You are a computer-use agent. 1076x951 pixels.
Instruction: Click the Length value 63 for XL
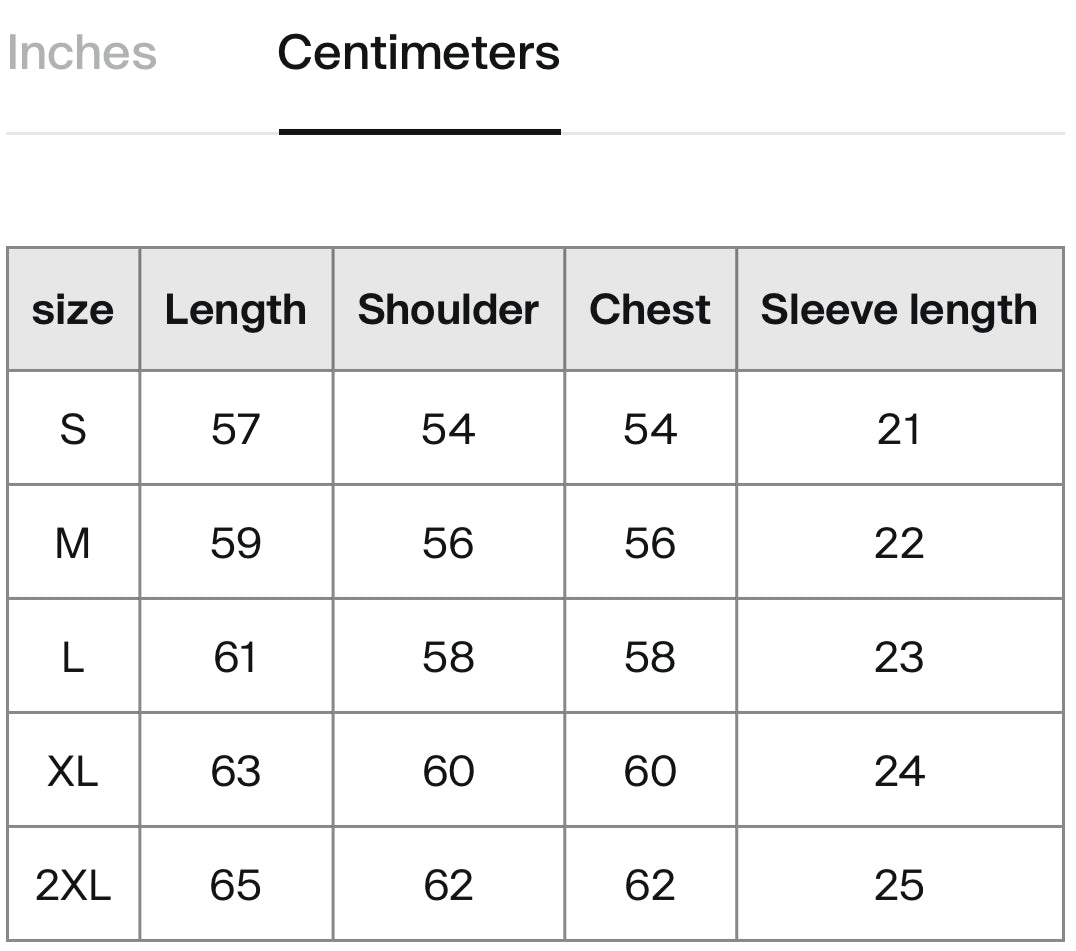tap(235, 771)
